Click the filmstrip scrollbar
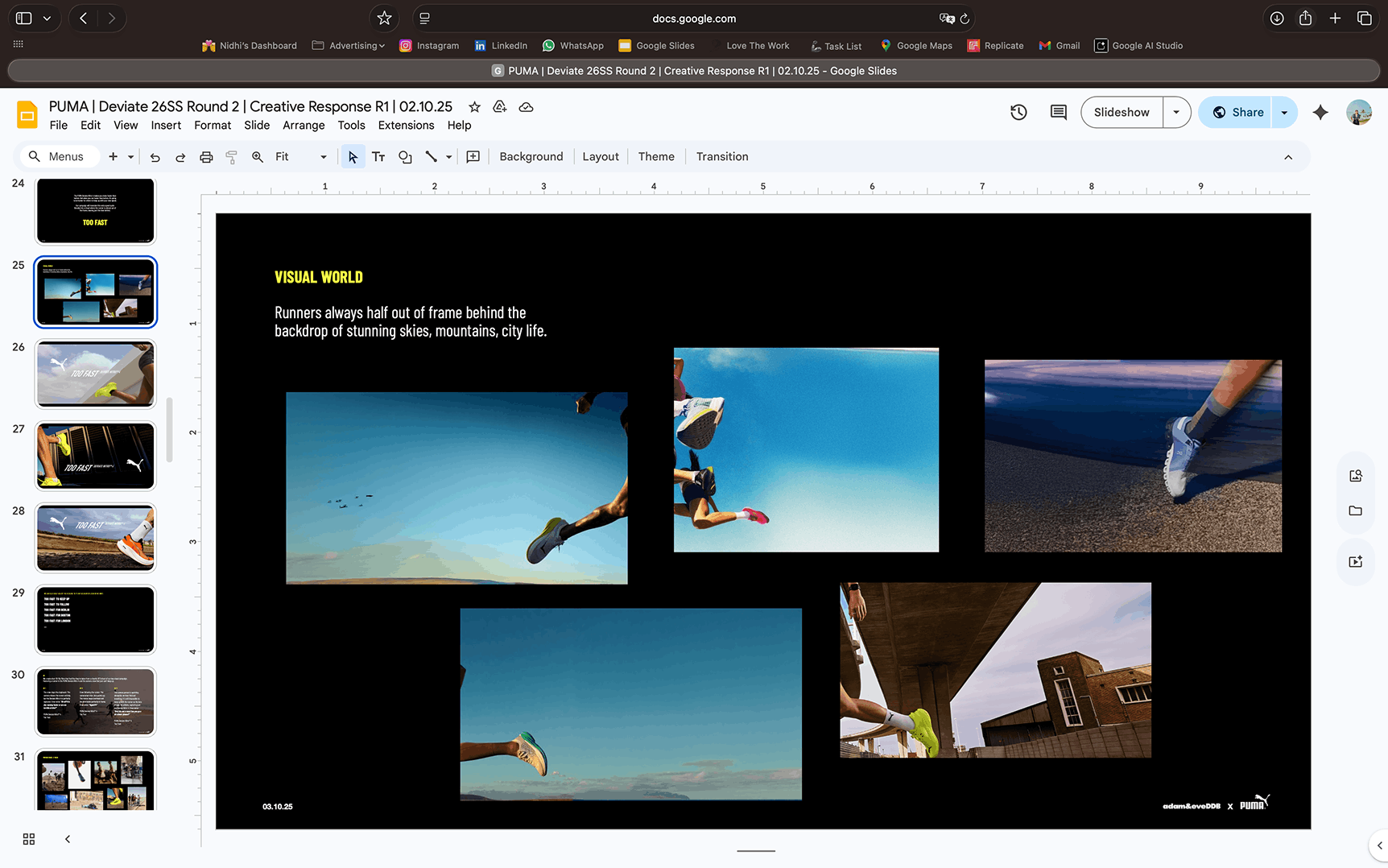The image size is (1388, 868). [x=169, y=430]
